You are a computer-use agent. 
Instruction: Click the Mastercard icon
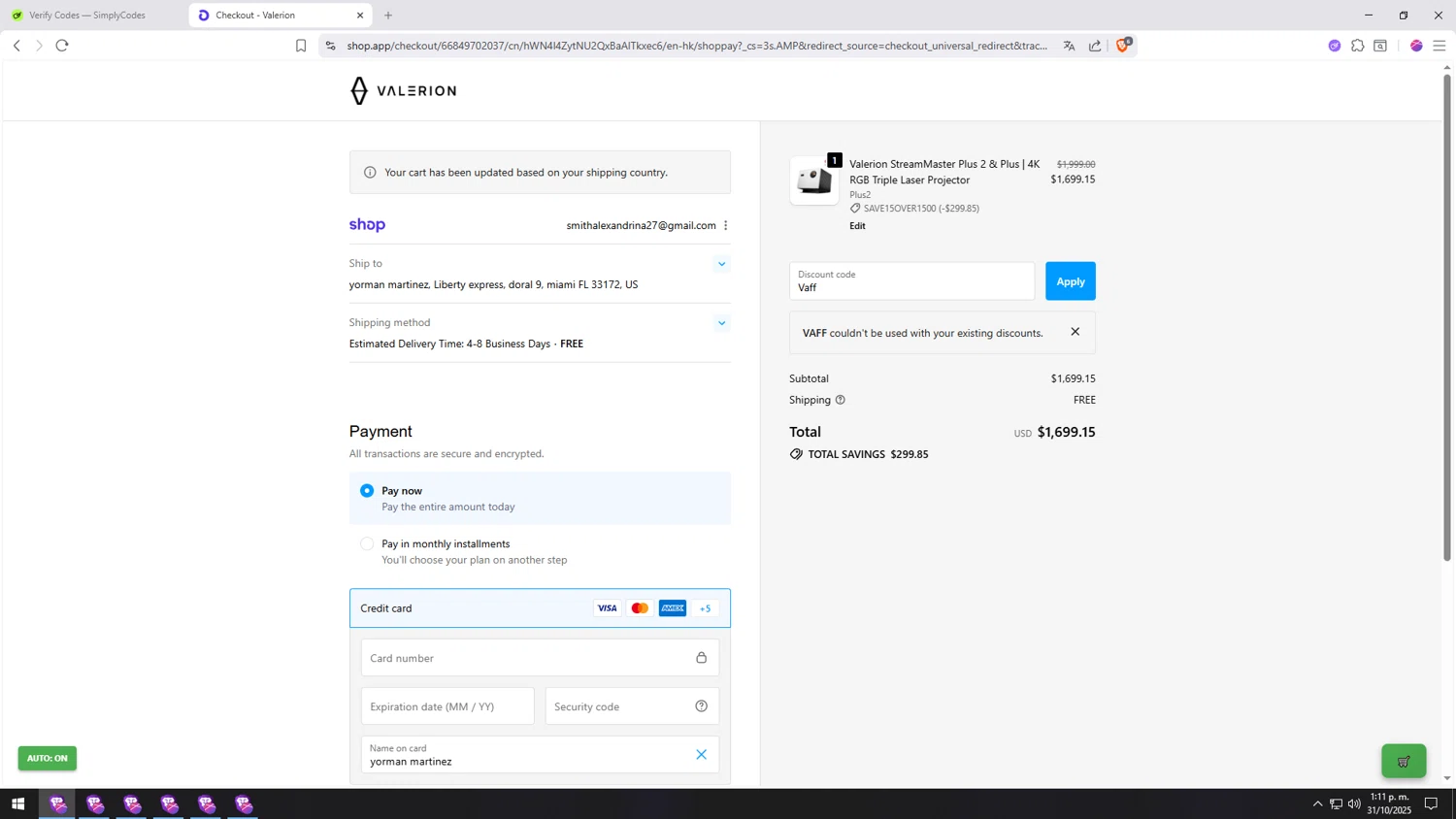tap(640, 608)
